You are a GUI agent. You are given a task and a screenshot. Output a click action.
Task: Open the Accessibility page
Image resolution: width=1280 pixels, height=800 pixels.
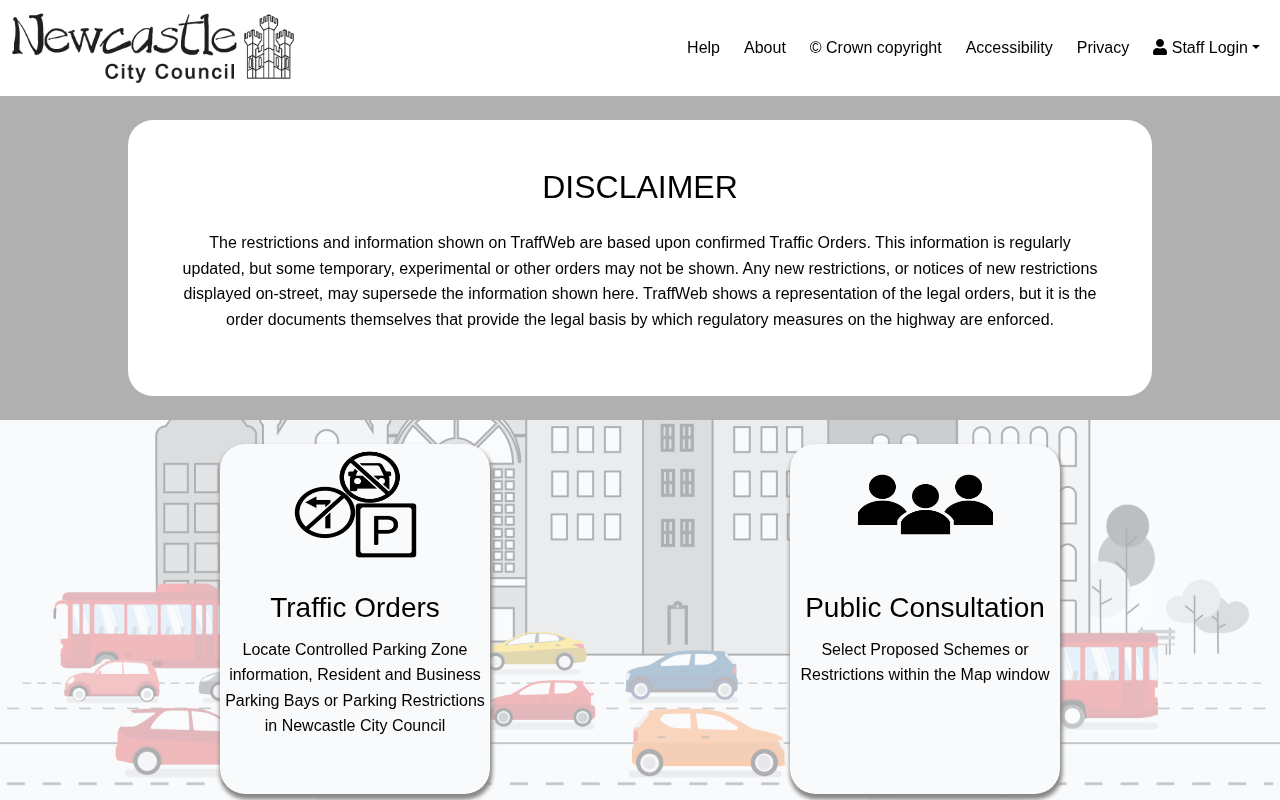click(1009, 48)
